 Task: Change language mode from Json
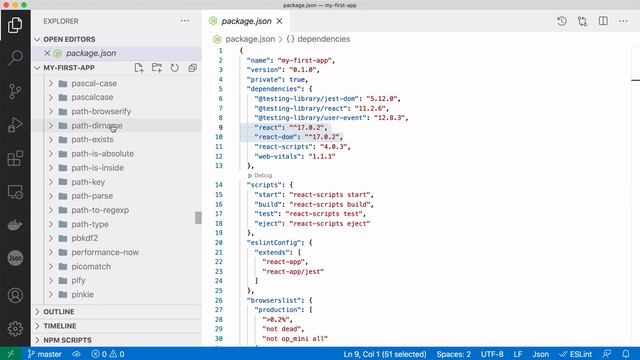click(x=540, y=354)
